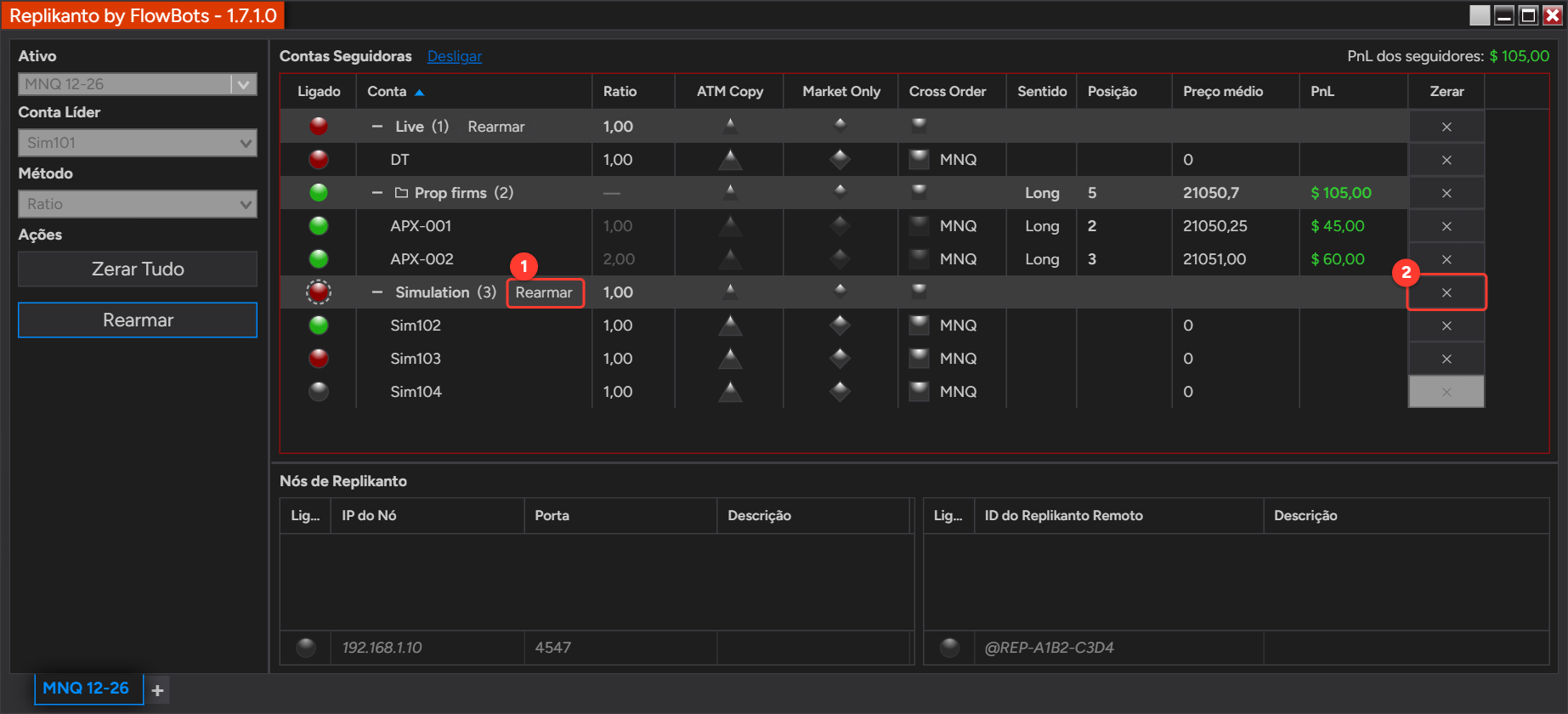Select the APX-002 account row
Screen dimensions: 1568x714
coord(882,259)
